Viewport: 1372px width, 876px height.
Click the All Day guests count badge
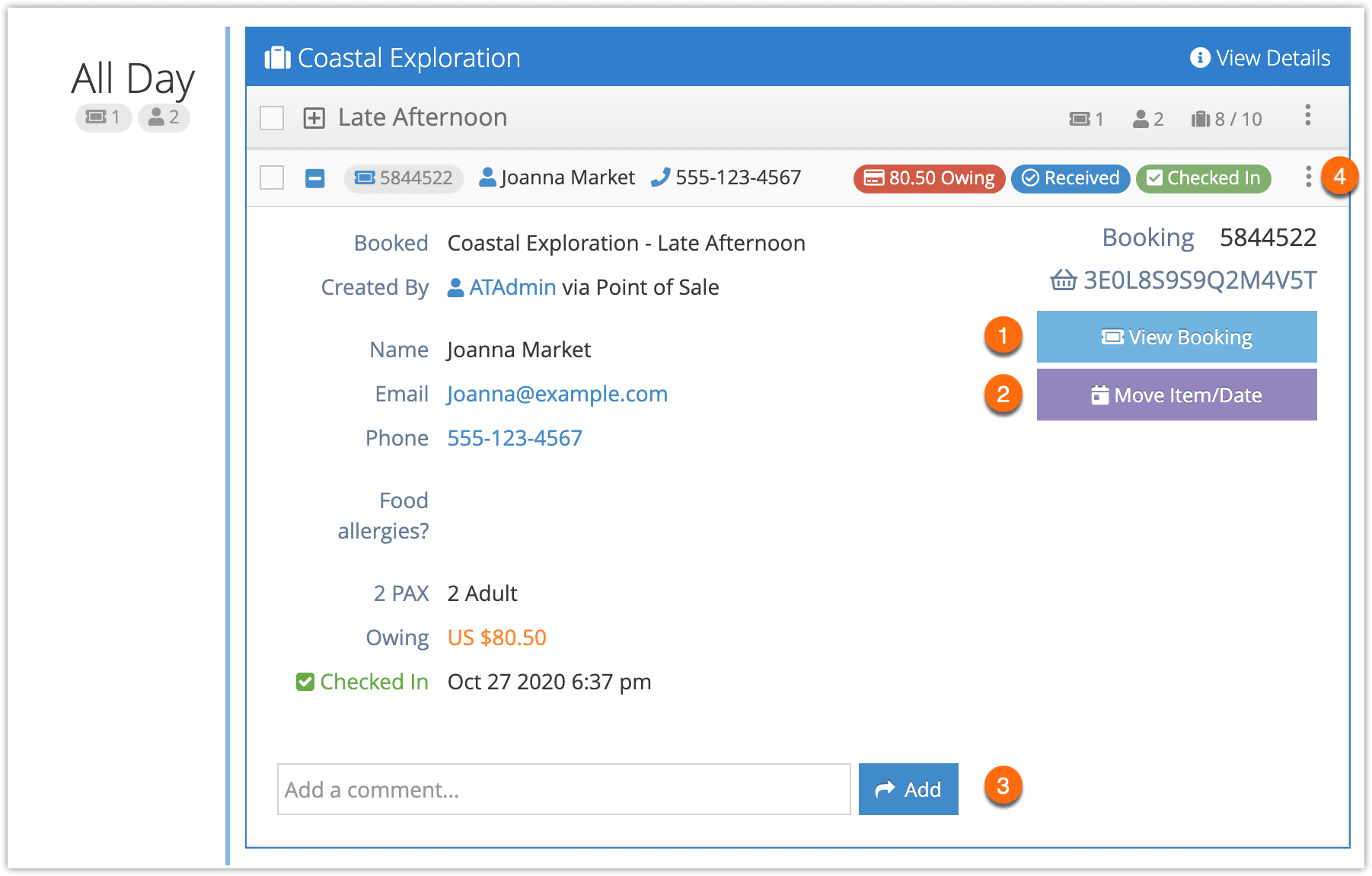tap(164, 117)
